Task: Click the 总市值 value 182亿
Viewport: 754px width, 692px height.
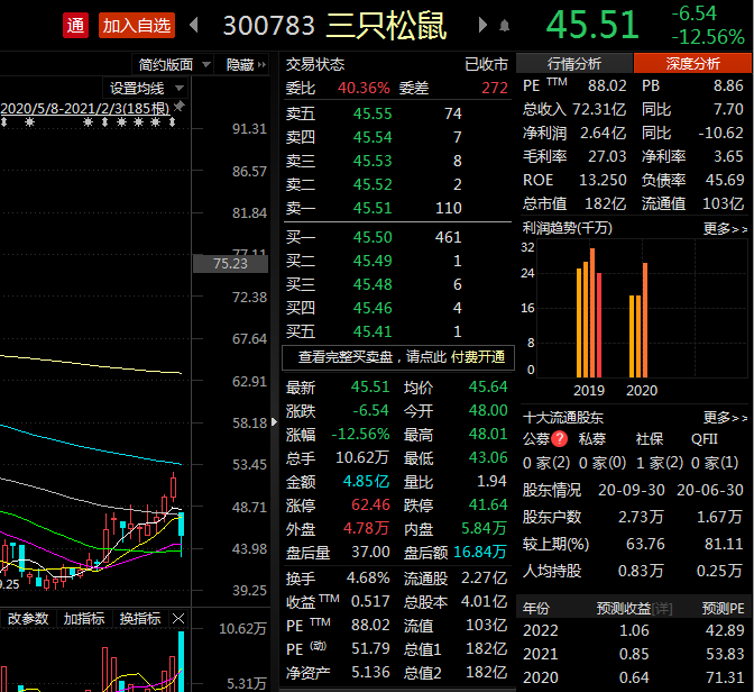Action: point(605,203)
